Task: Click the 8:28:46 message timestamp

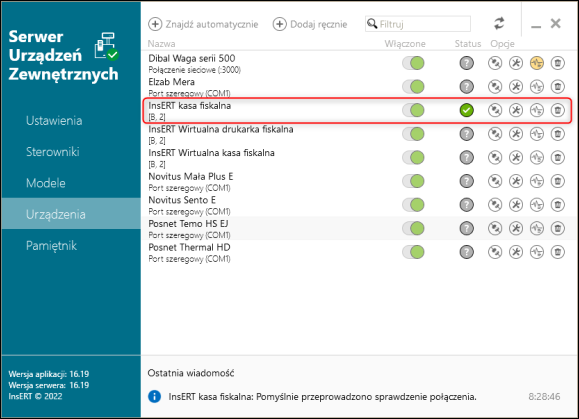Action: 544,397
